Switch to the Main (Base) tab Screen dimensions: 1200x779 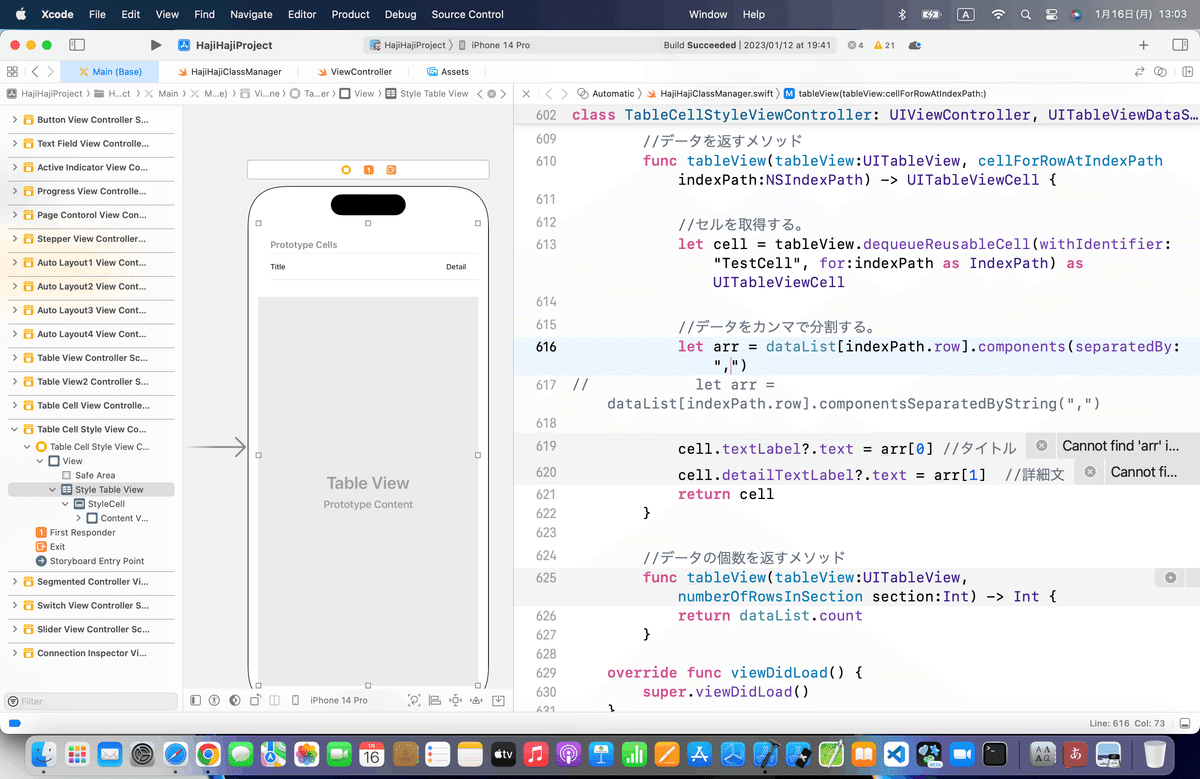[110, 72]
